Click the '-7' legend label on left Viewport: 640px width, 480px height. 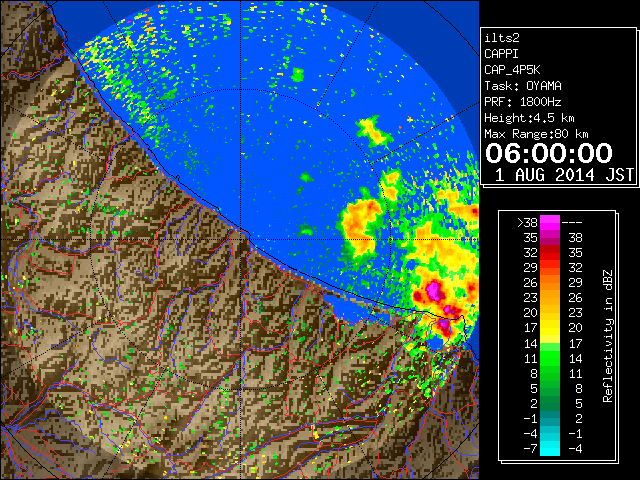coord(530,449)
